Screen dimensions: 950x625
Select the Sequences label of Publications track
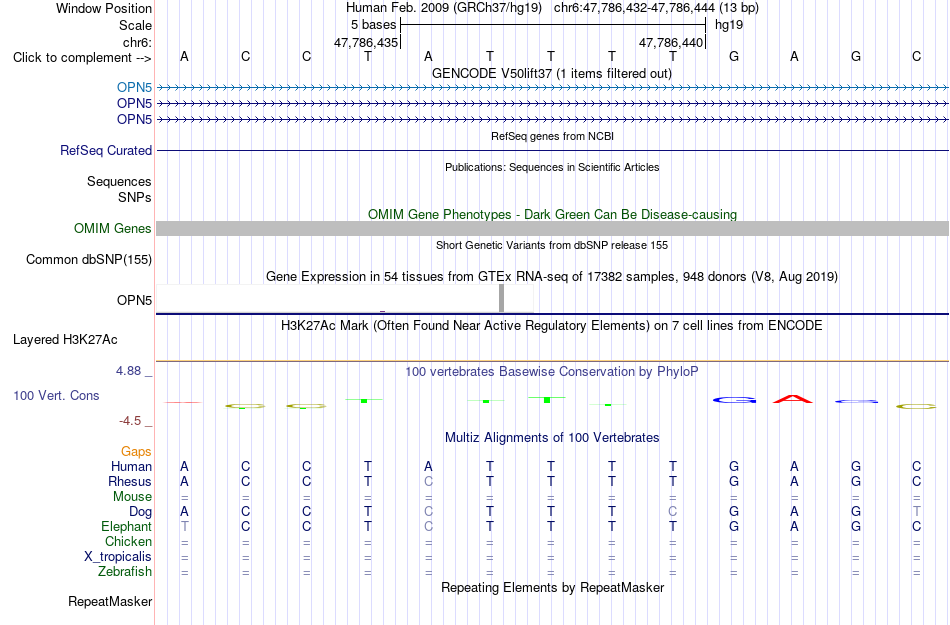click(x=119, y=181)
